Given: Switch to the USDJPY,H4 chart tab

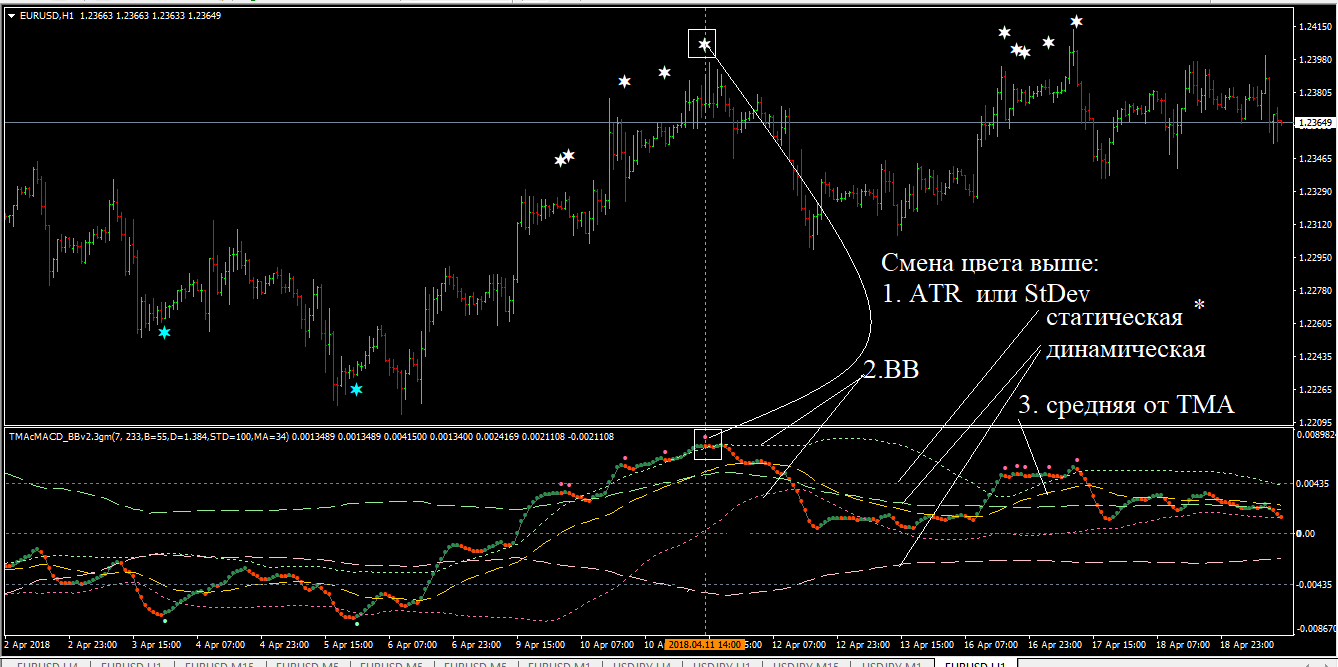Looking at the screenshot, I should [641, 664].
